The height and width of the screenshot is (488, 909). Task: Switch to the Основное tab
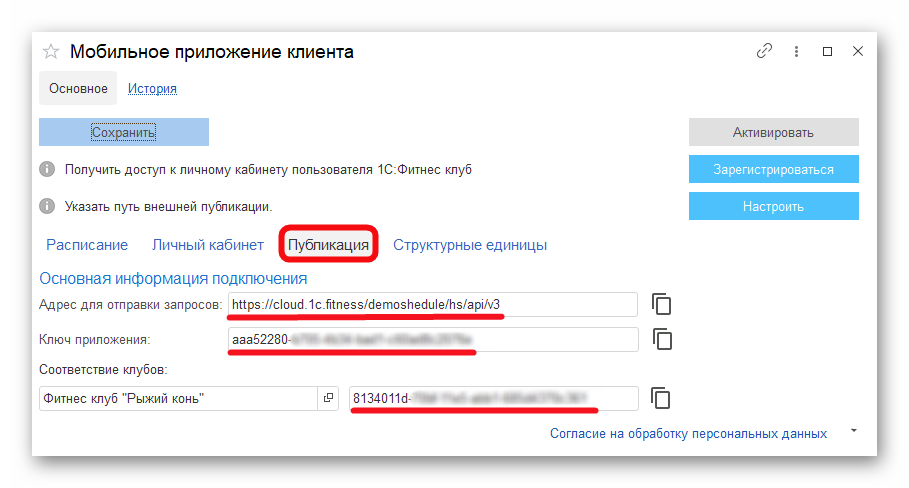(x=78, y=88)
